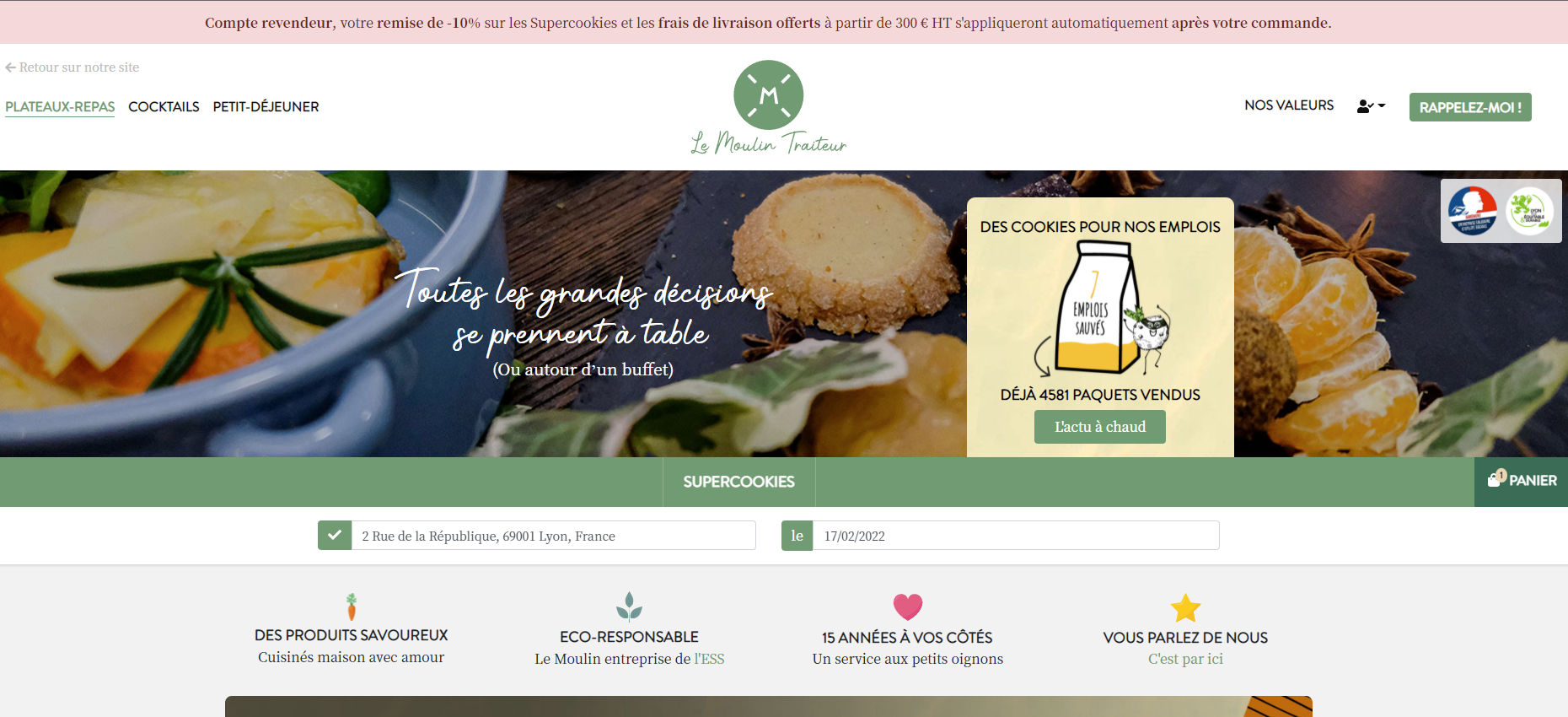
Task: Click the L'actu à chaud button
Action: (x=1100, y=427)
